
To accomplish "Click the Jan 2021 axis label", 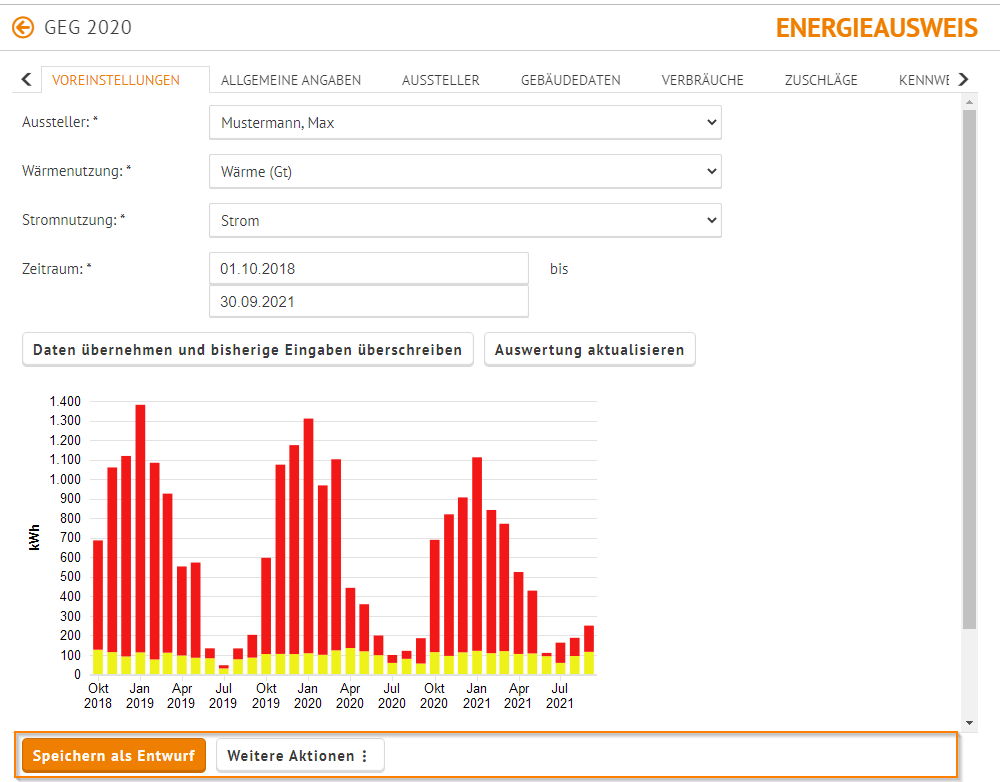I will pos(476,696).
